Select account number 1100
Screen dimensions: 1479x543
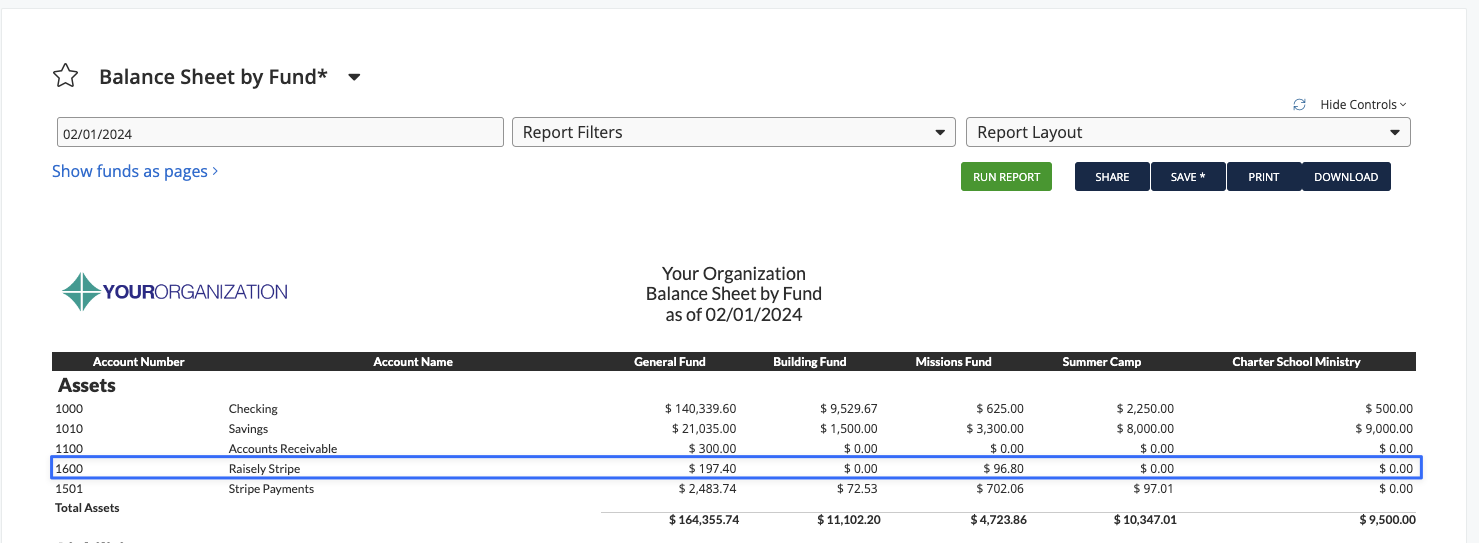tap(70, 449)
